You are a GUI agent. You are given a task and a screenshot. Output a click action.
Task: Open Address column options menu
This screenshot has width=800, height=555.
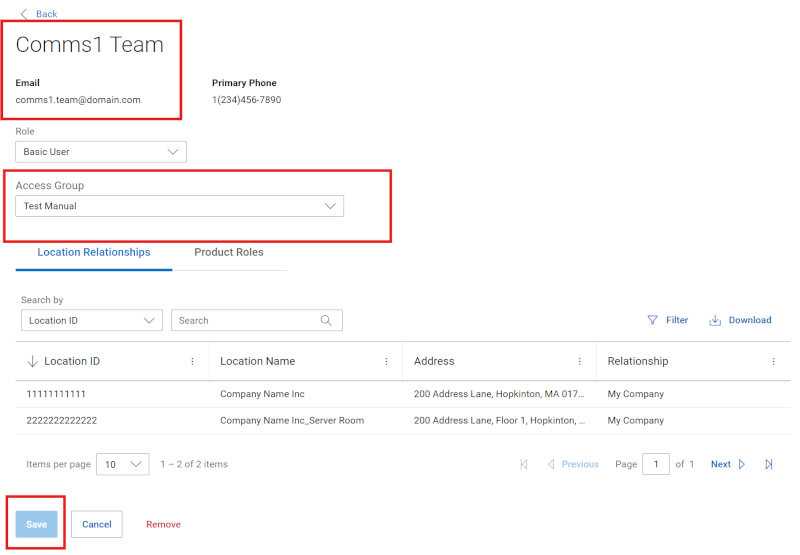tap(580, 361)
